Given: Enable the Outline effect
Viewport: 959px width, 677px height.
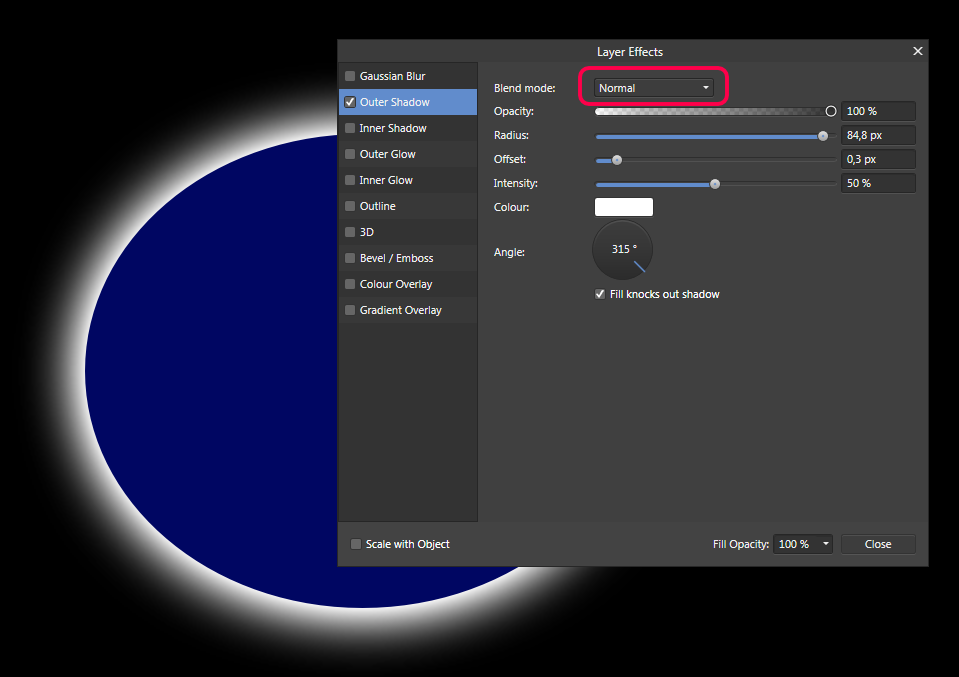Looking at the screenshot, I should click(x=350, y=205).
